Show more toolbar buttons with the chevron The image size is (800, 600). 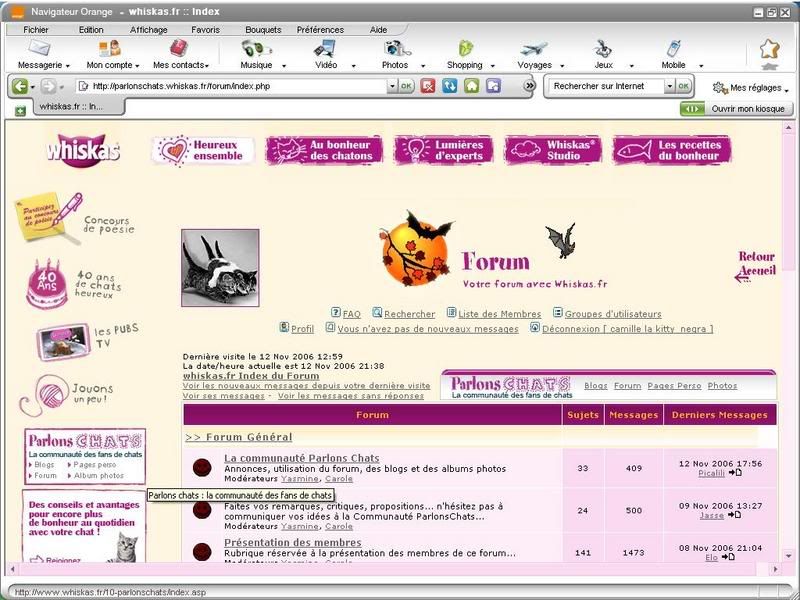(530, 86)
